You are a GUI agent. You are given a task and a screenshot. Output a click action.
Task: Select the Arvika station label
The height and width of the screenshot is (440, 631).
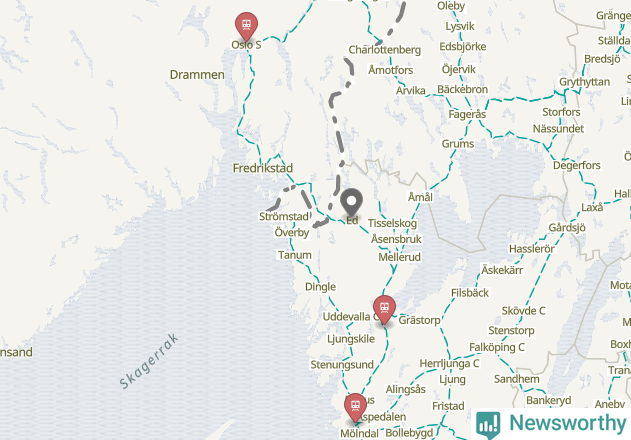[x=410, y=90]
